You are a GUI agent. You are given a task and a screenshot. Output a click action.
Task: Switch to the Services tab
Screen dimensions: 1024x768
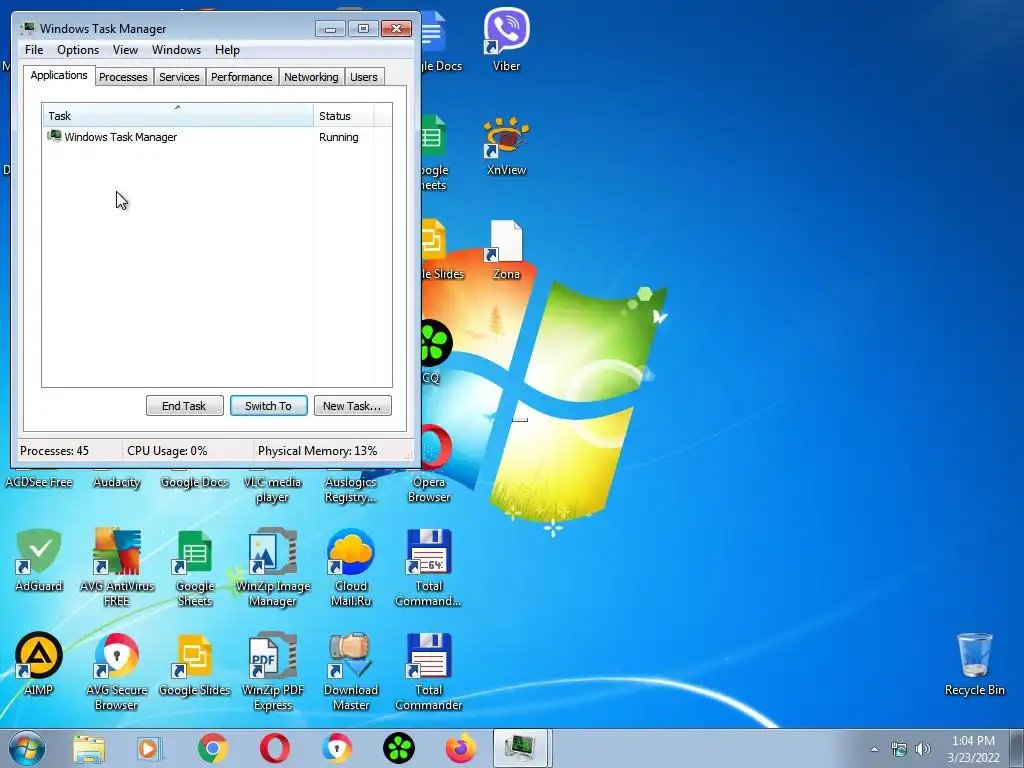tap(179, 77)
